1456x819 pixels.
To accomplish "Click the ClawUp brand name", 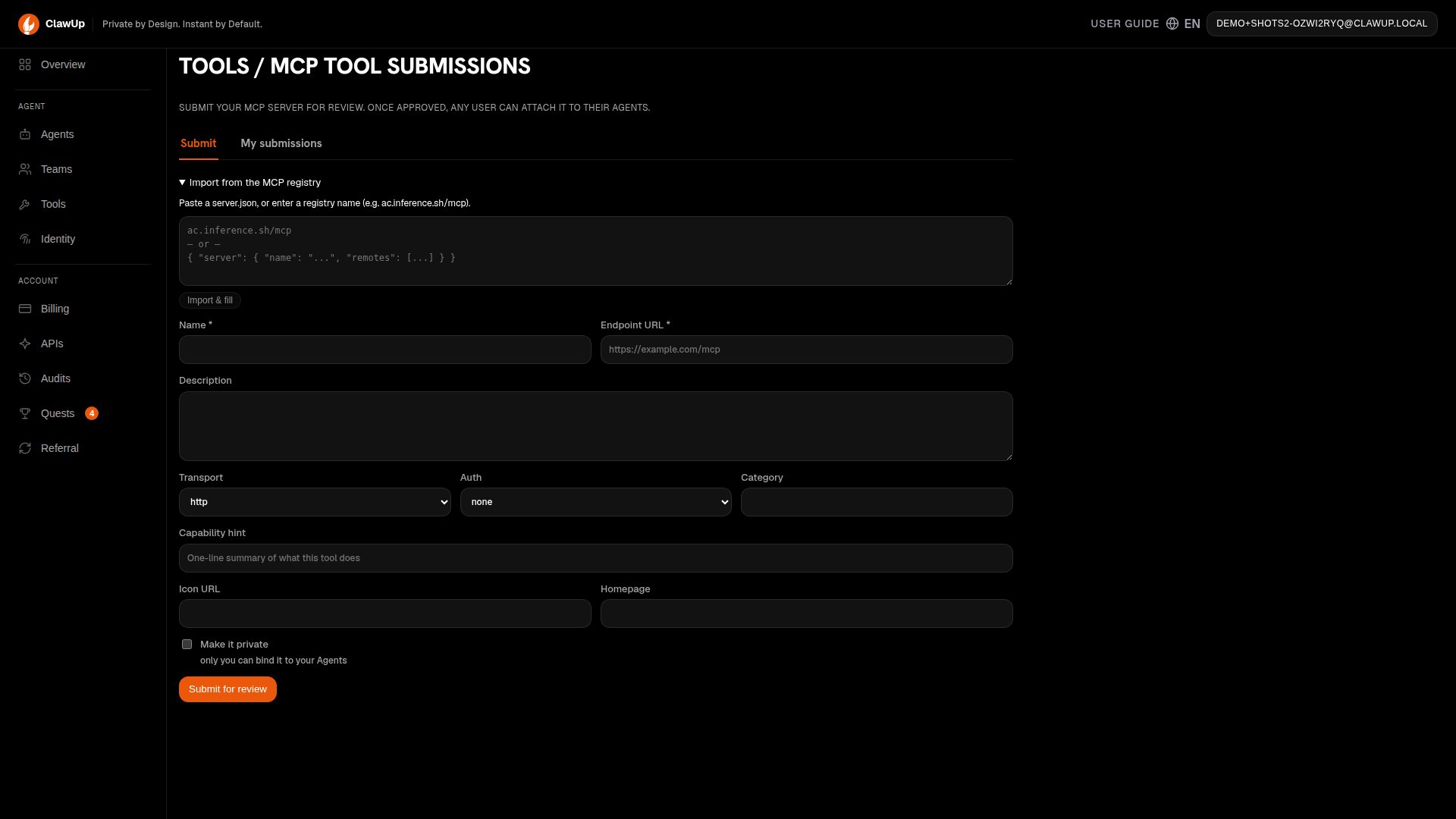I will click(x=65, y=24).
